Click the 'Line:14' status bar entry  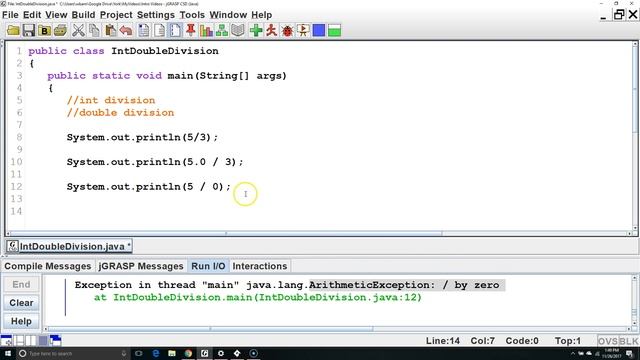coord(443,341)
